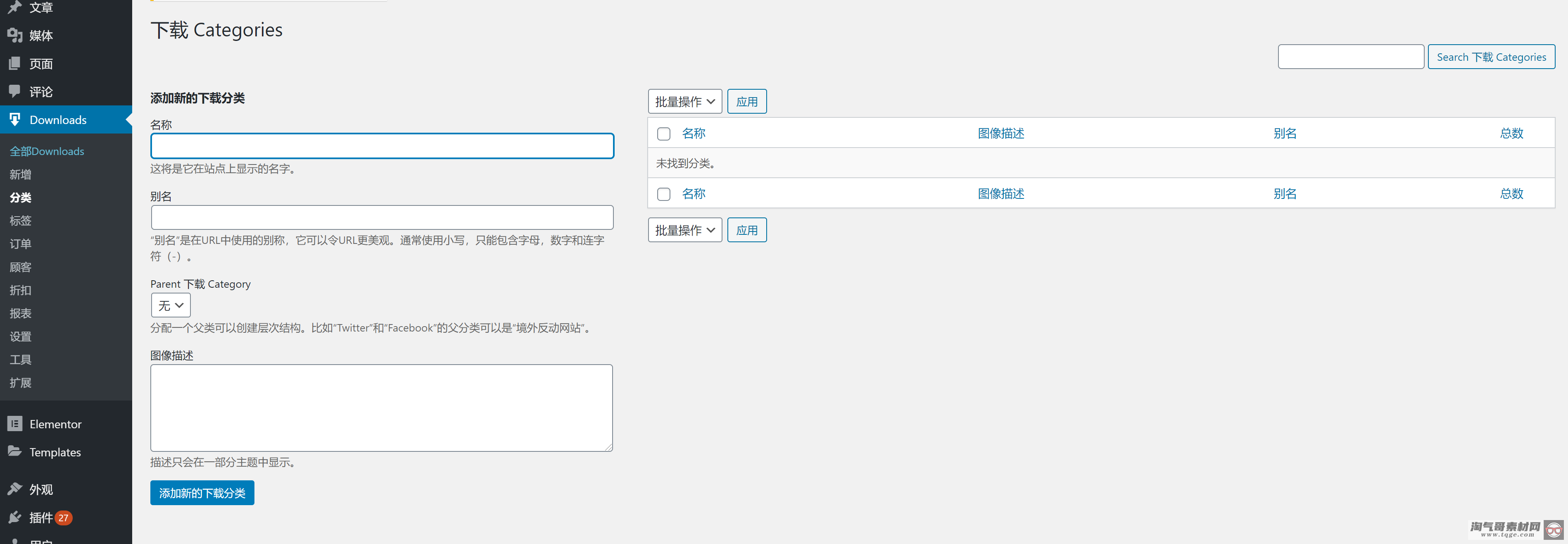Open 工具 tools submenu
The image size is (1568, 544).
(x=21, y=359)
